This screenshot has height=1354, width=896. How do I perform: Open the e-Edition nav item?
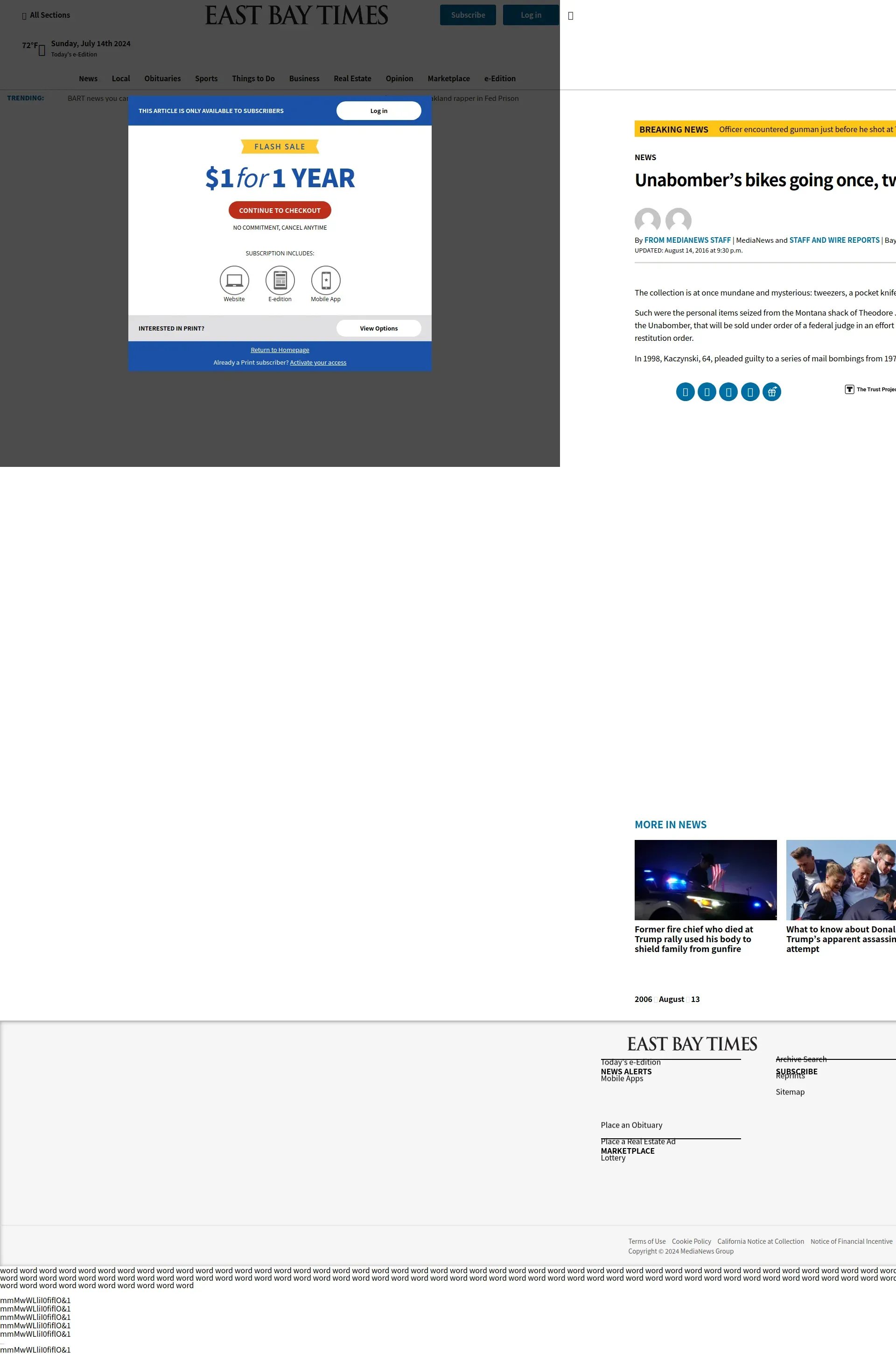click(500, 78)
